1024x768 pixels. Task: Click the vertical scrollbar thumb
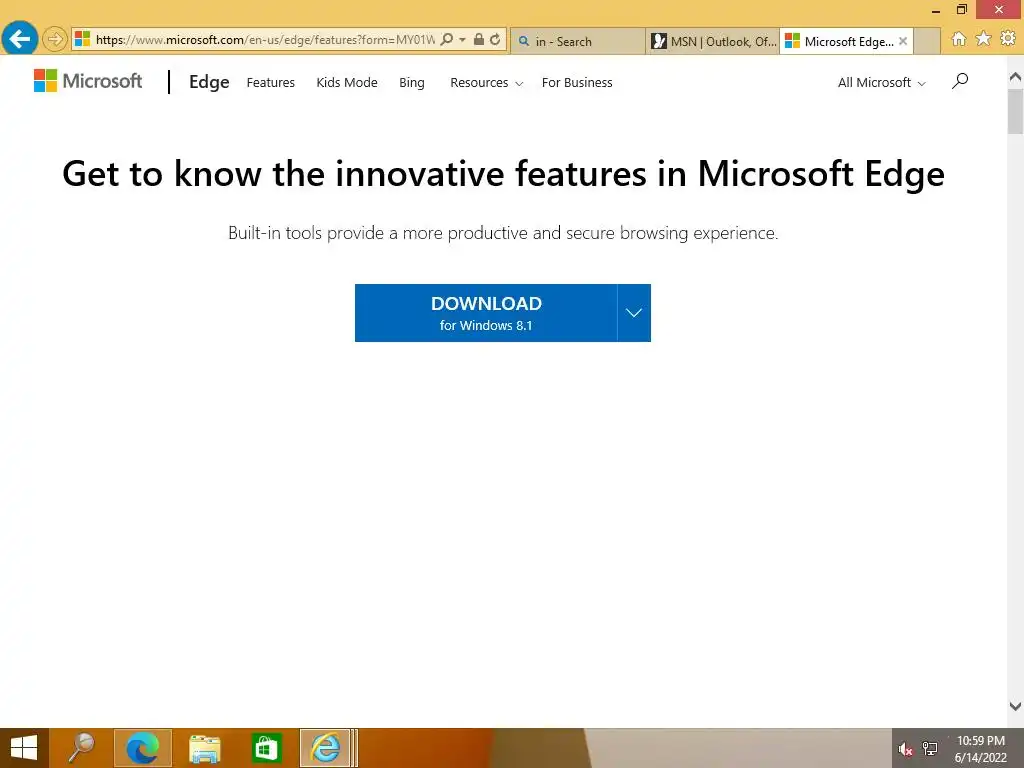[x=1015, y=111]
